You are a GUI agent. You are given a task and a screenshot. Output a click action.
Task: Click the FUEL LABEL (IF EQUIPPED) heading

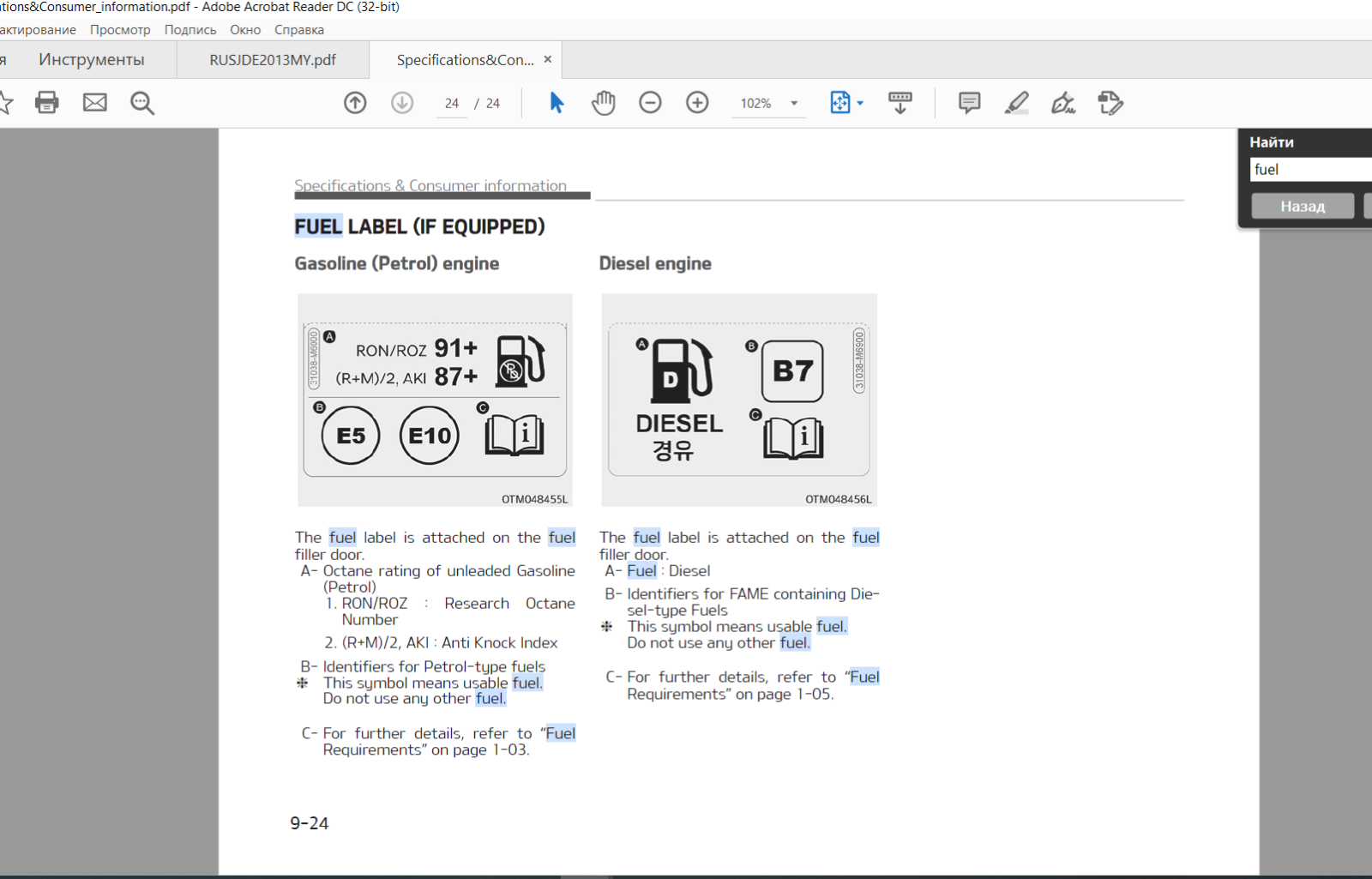420,226
